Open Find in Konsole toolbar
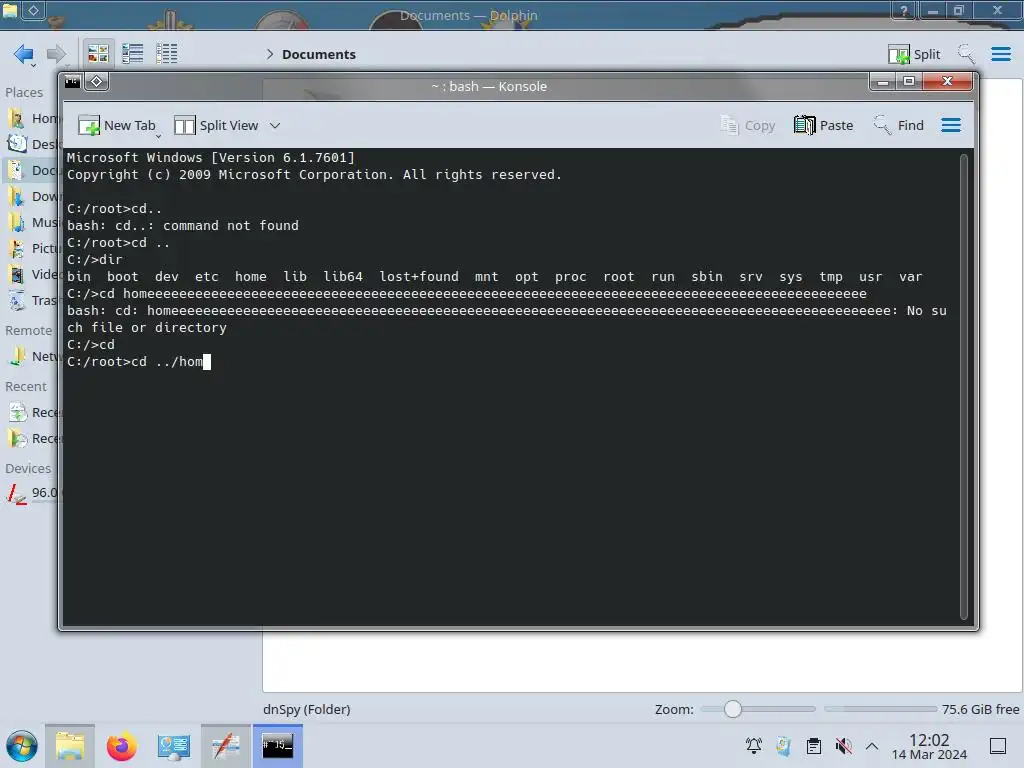1024x768 pixels. point(899,125)
